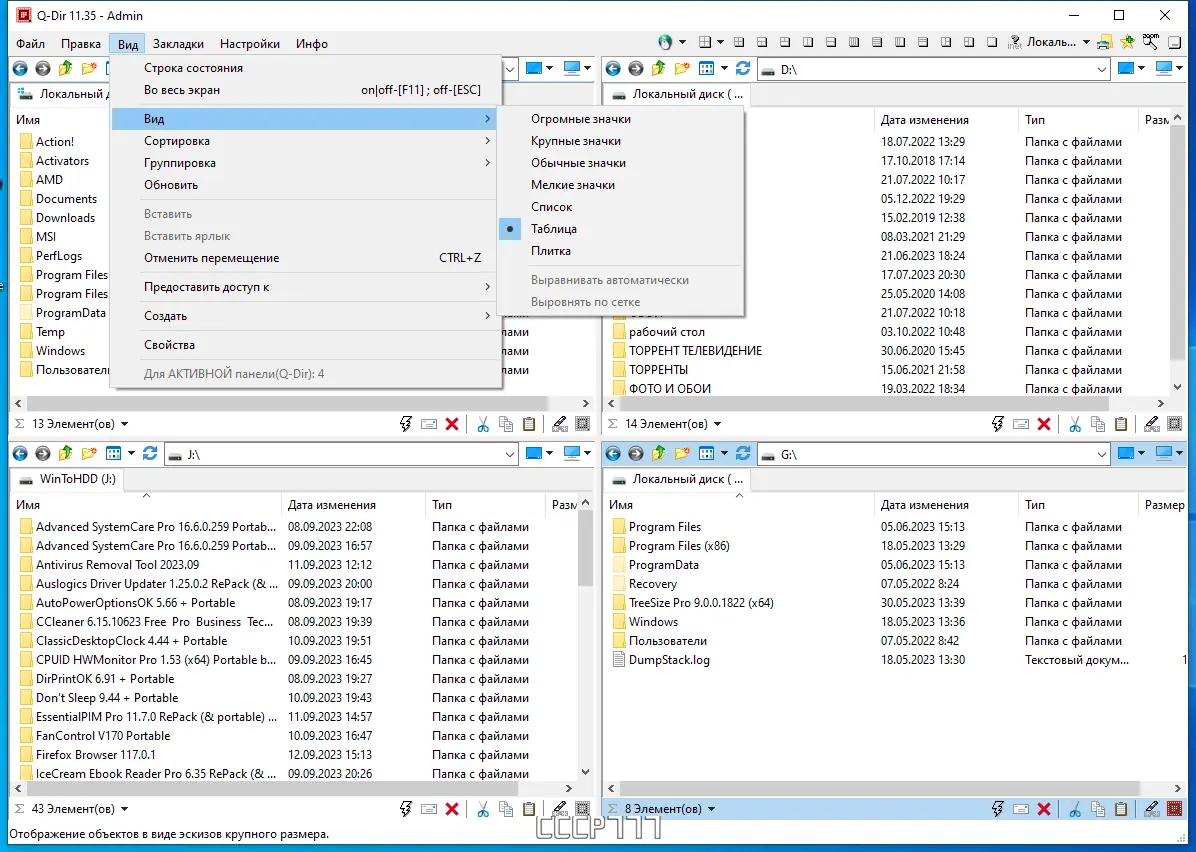Select Крупные значки view option
1196x852 pixels.
[576, 141]
